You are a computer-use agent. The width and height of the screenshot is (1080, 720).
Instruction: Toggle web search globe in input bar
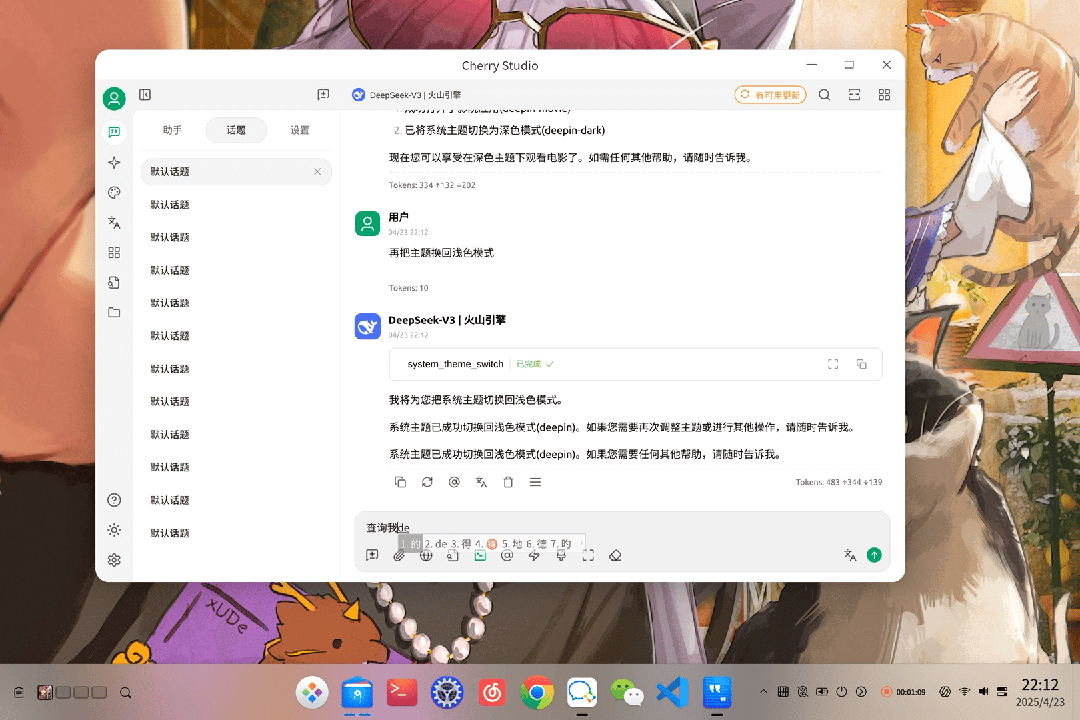click(426, 555)
